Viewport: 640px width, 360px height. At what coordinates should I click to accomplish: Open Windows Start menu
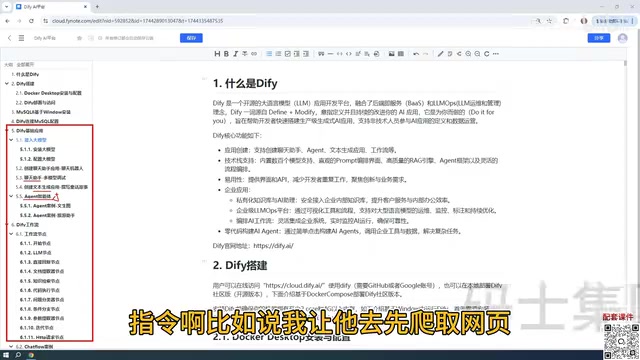point(6,355)
